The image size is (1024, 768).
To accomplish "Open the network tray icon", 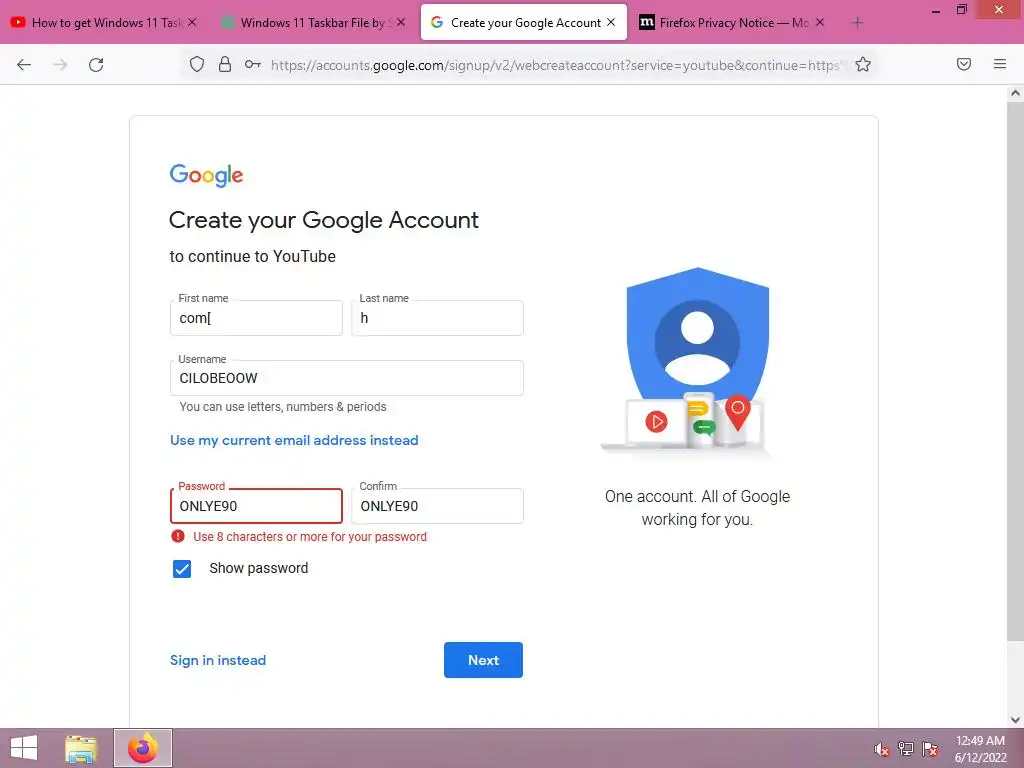I will coord(906,749).
